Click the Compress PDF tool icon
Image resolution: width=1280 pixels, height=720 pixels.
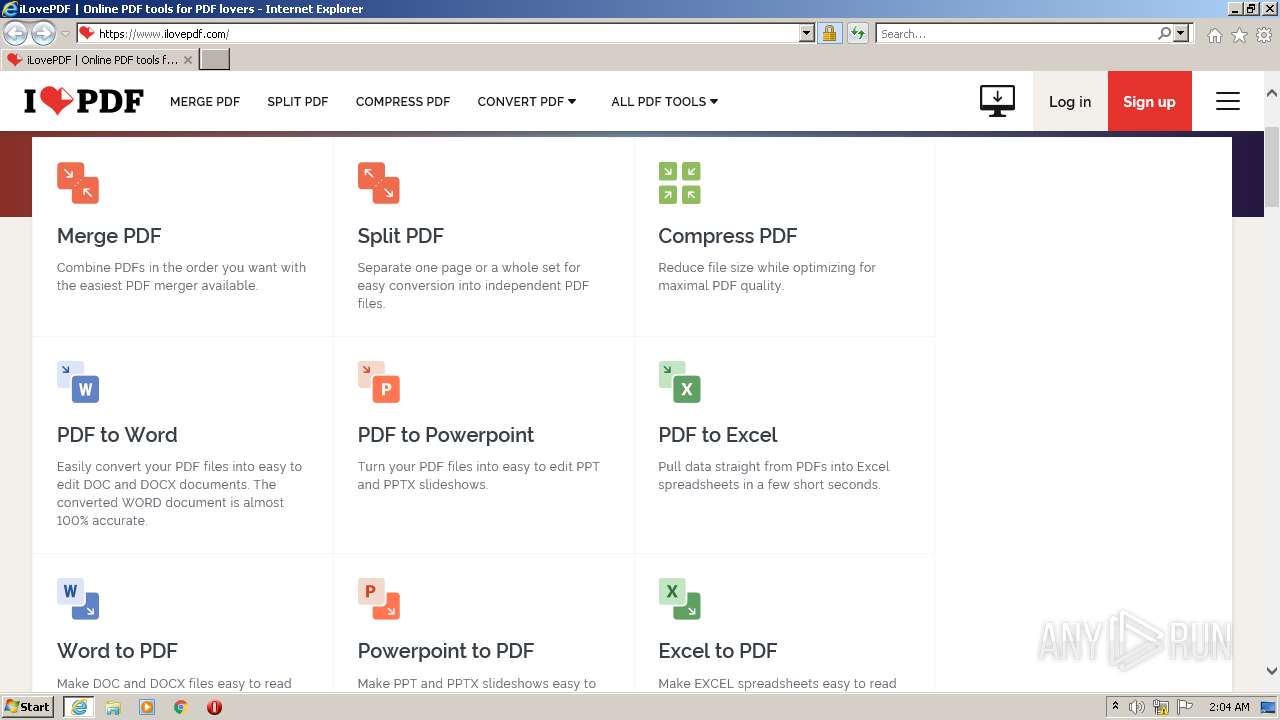[679, 183]
